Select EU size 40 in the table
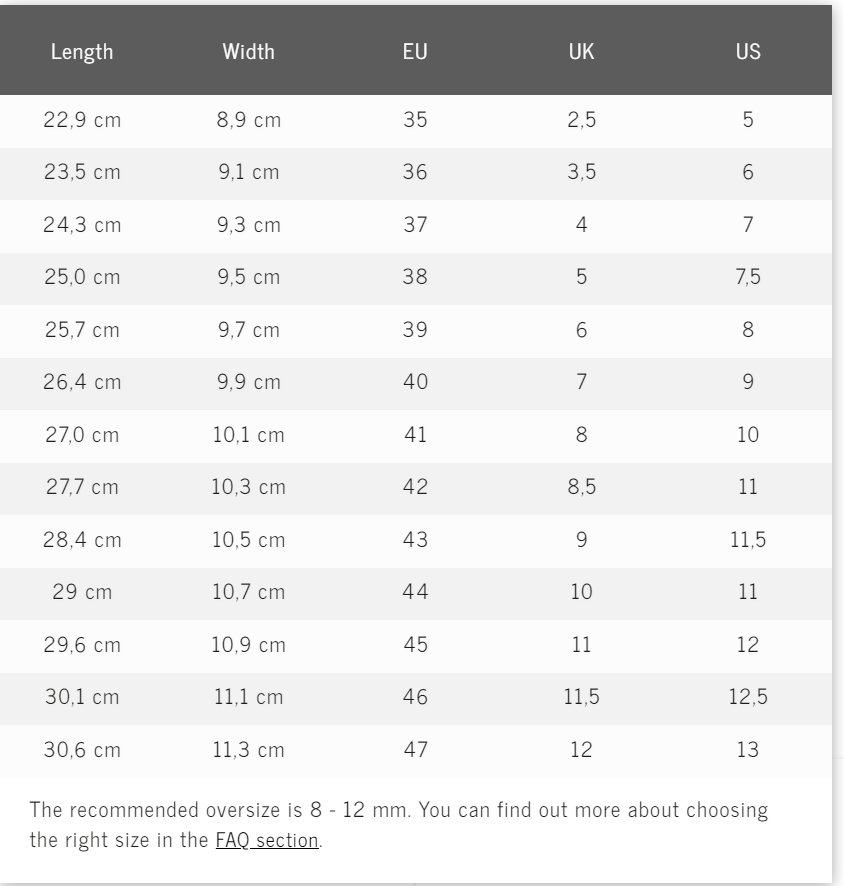This screenshot has height=886, width=844. click(x=415, y=382)
